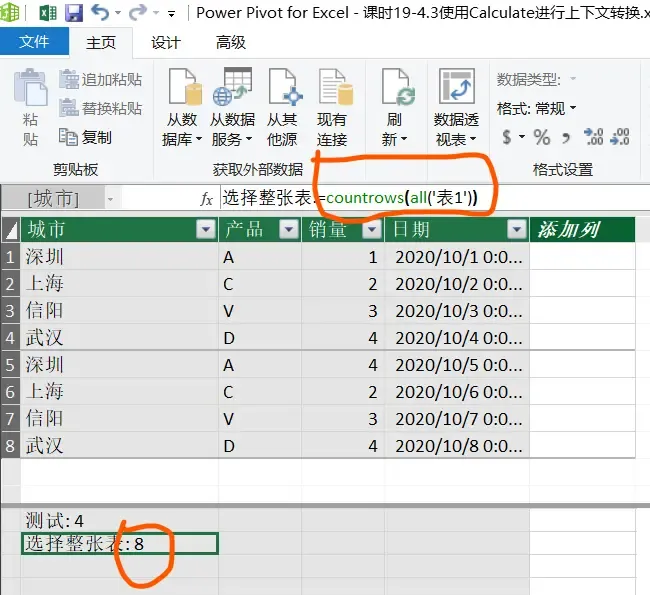Open the Redo history dropdown arrow
The width and height of the screenshot is (650, 595).
point(156,13)
